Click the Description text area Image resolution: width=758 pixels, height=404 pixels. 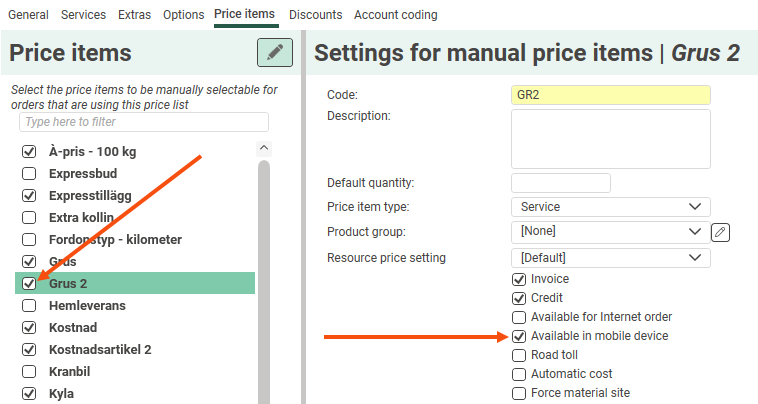610,139
